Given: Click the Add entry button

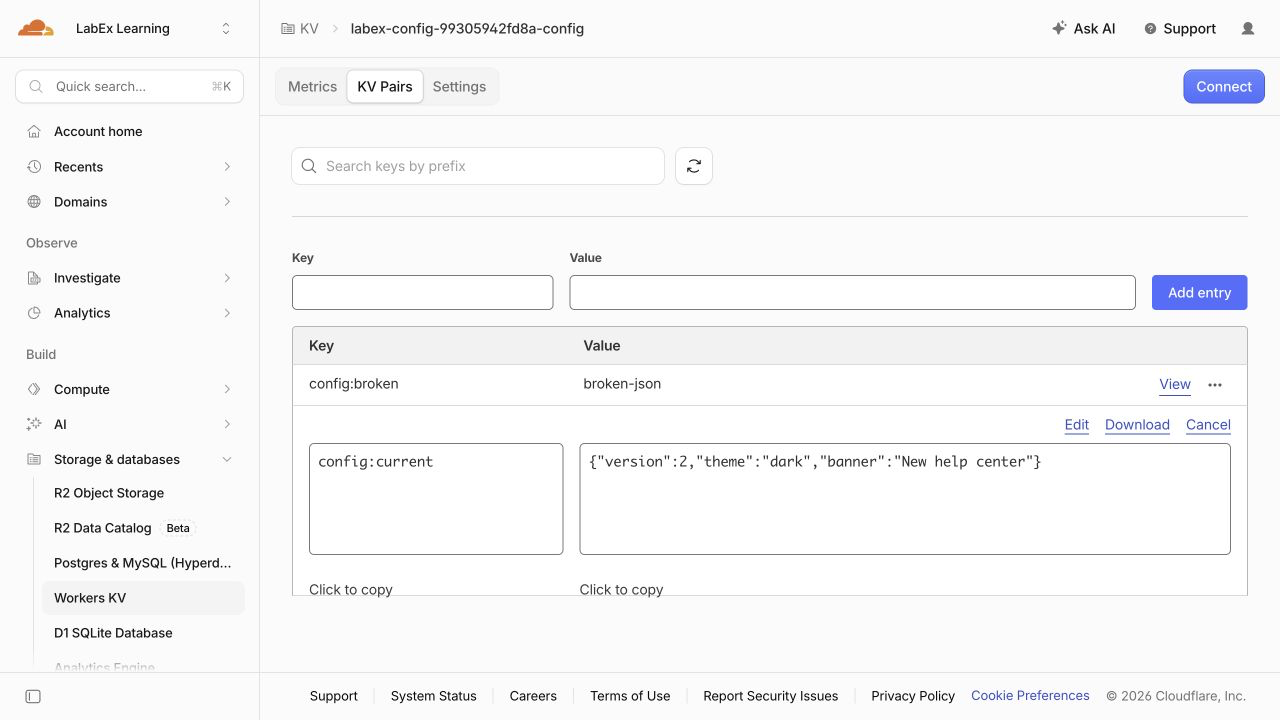Looking at the screenshot, I should [x=1200, y=292].
